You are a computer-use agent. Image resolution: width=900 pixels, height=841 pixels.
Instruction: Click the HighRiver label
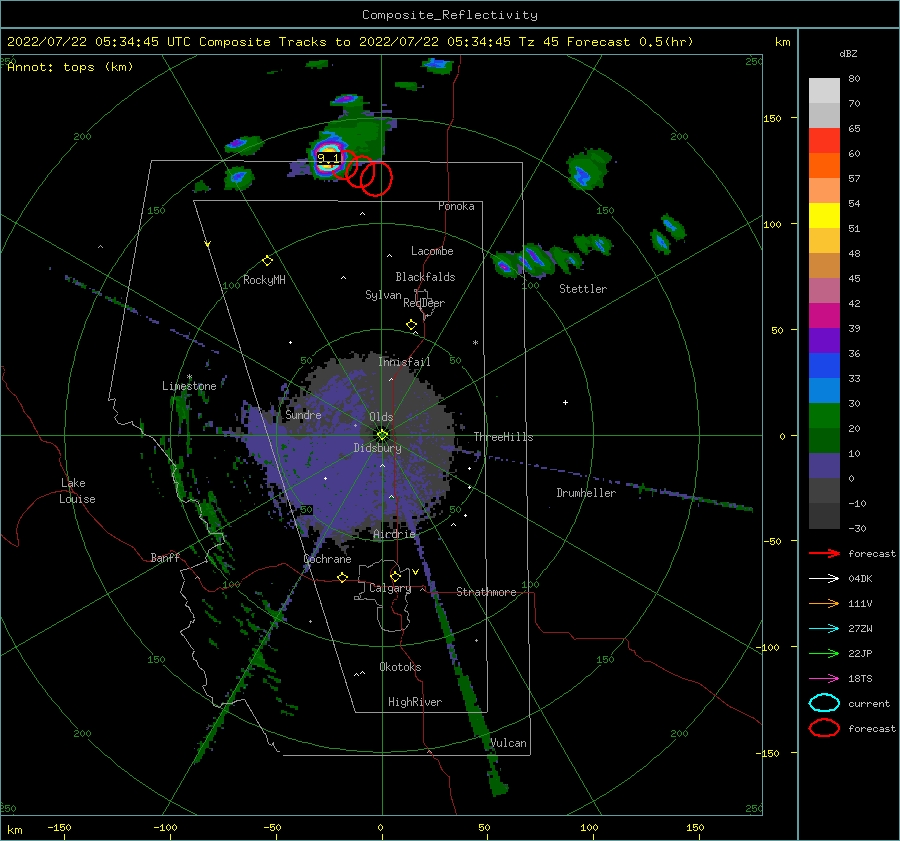pos(415,702)
